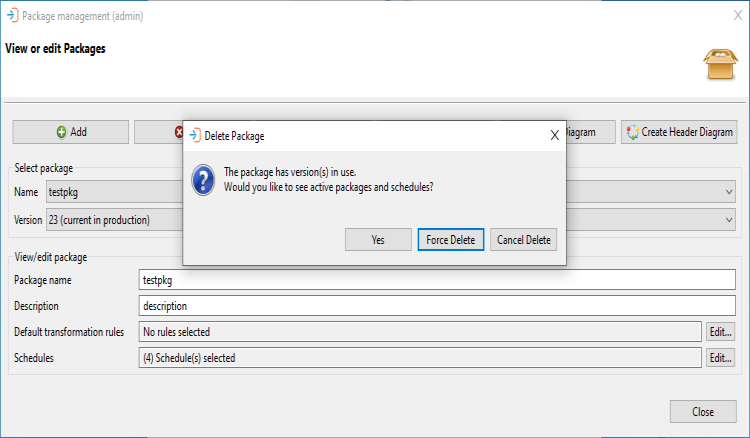Click the (4) Schedule(s) selected field
Image resolution: width=750 pixels, height=438 pixels.
(420, 358)
